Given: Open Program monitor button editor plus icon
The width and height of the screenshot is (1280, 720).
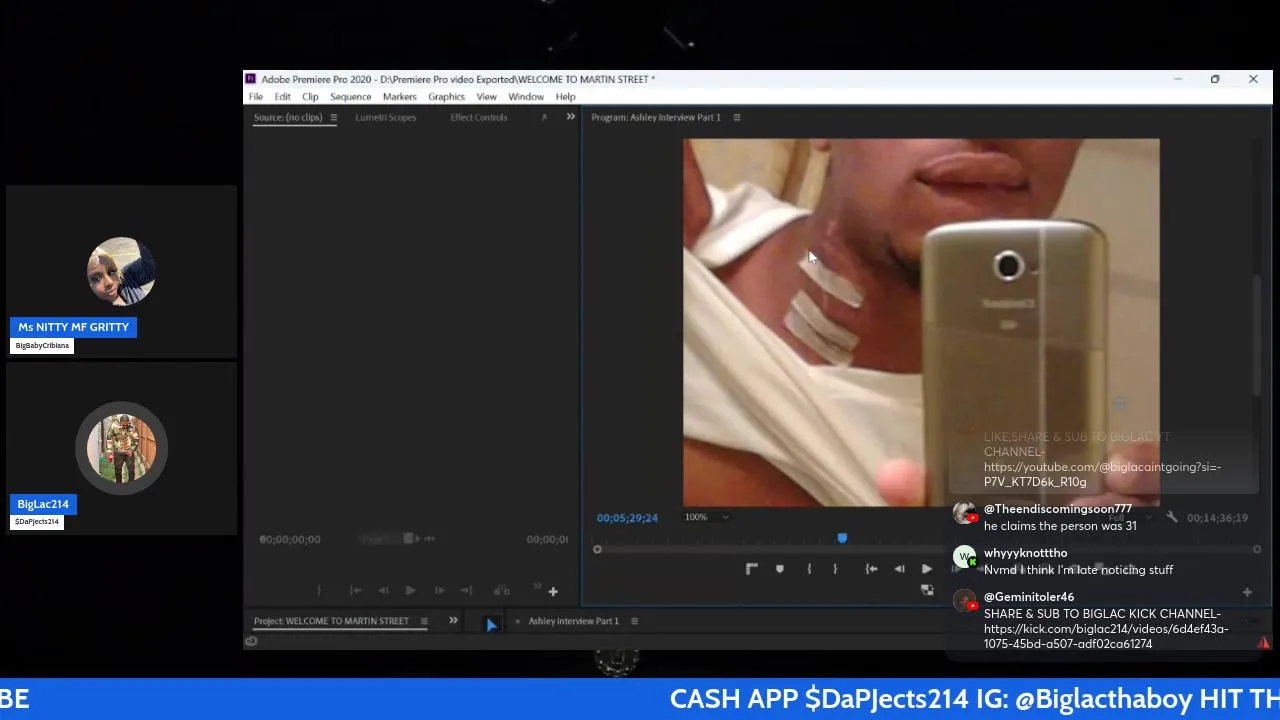Looking at the screenshot, I should 1247,592.
